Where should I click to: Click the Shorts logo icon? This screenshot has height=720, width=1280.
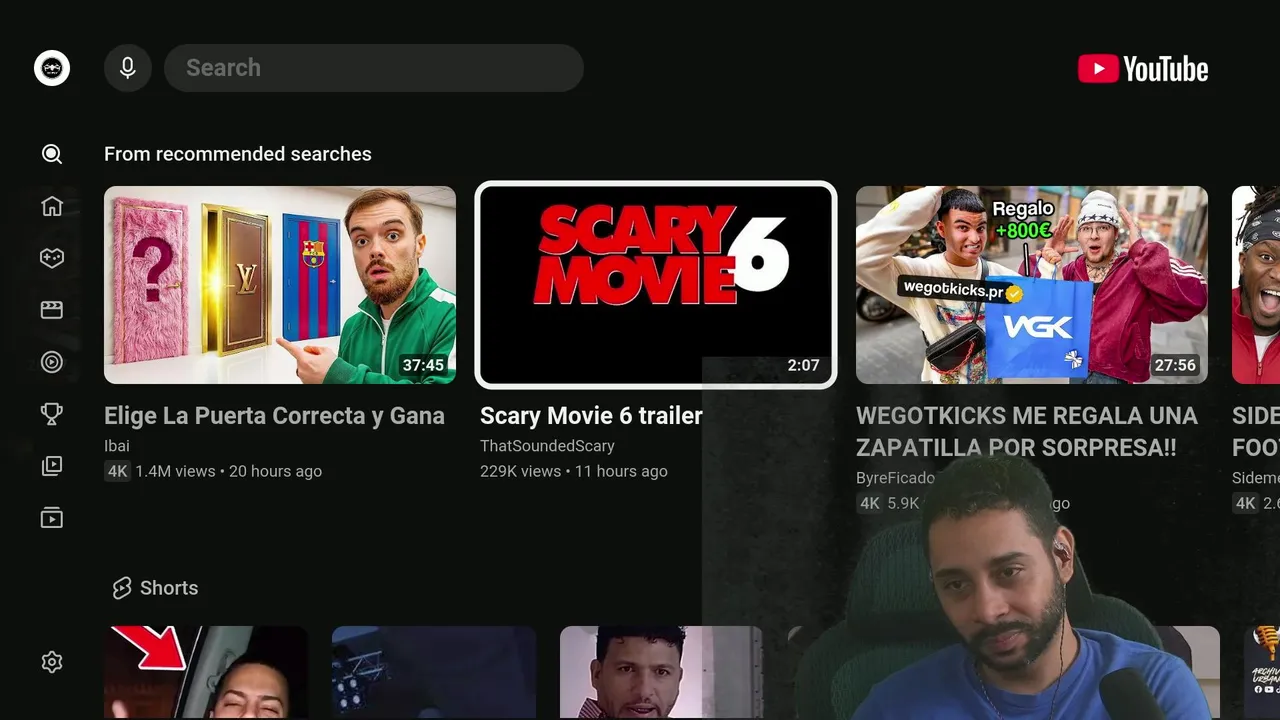click(122, 588)
